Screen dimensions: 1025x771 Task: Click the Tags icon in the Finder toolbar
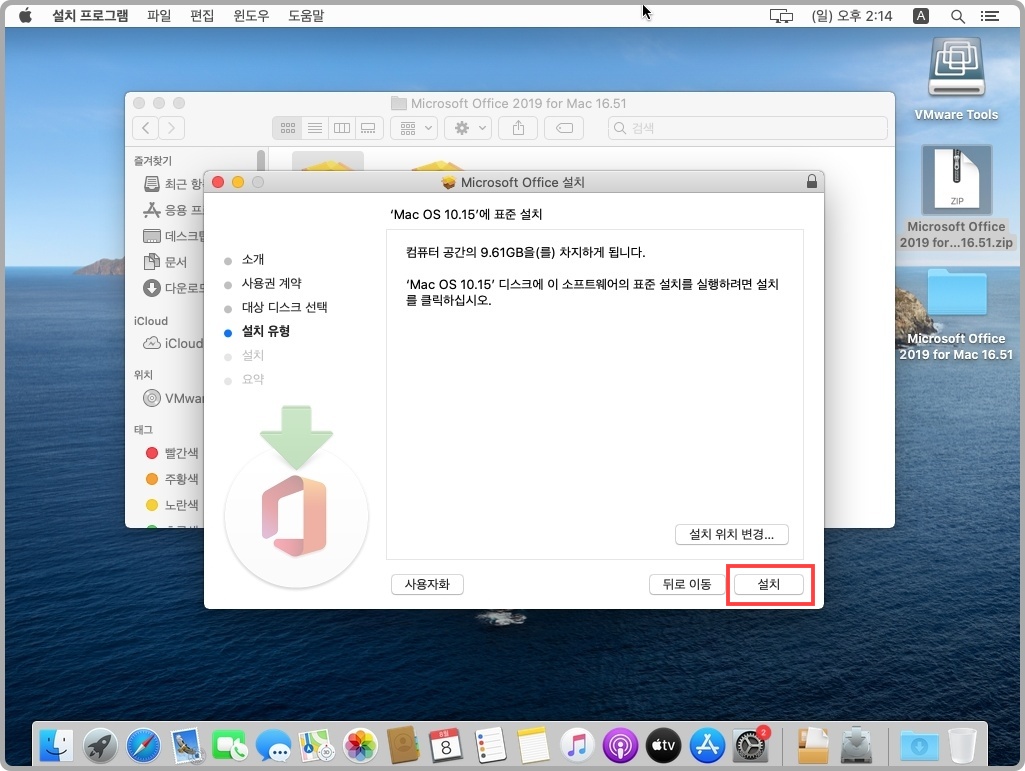tap(562, 128)
